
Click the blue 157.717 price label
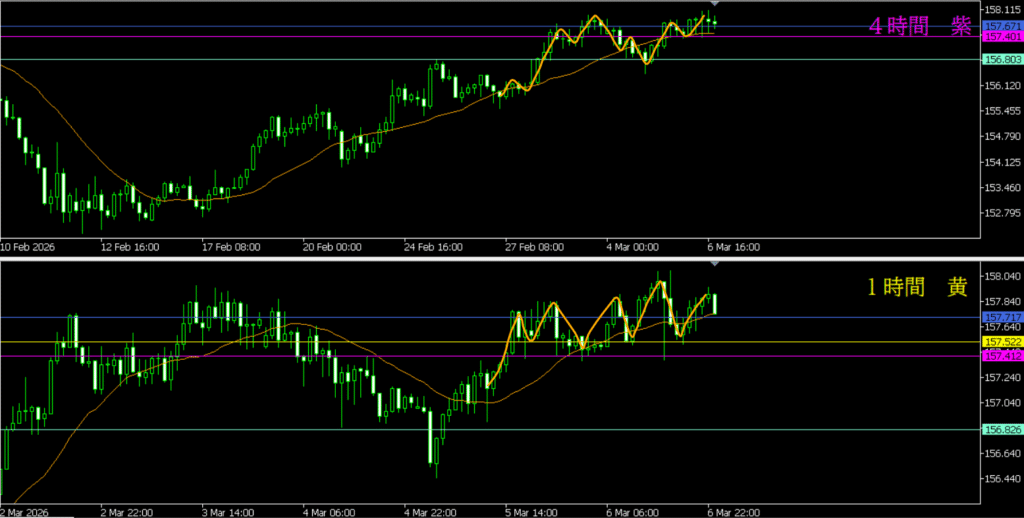(1001, 318)
